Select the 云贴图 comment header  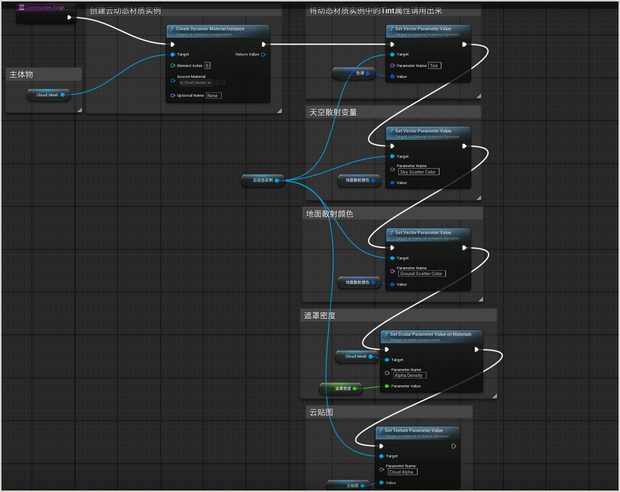tap(389, 412)
